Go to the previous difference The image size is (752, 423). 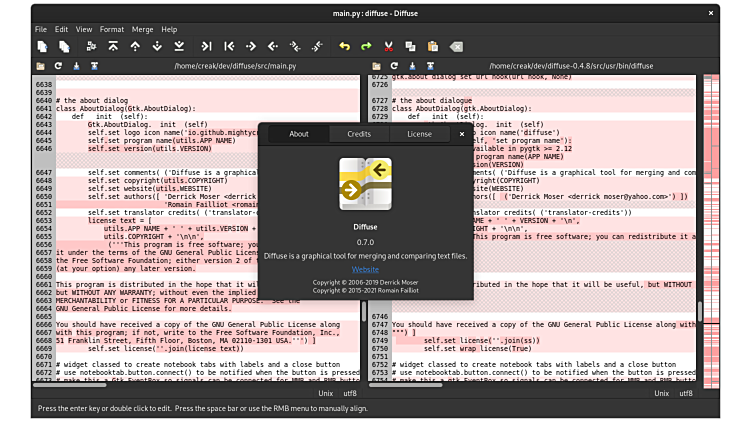[135, 46]
